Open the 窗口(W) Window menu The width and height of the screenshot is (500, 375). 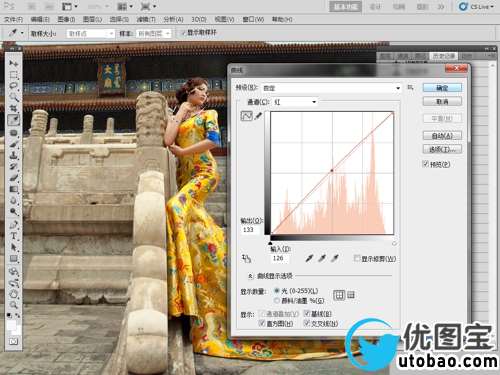pyautogui.click(x=253, y=20)
